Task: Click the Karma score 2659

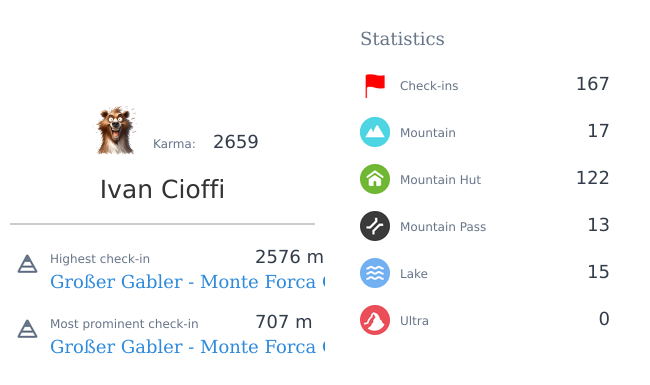Action: tap(235, 142)
